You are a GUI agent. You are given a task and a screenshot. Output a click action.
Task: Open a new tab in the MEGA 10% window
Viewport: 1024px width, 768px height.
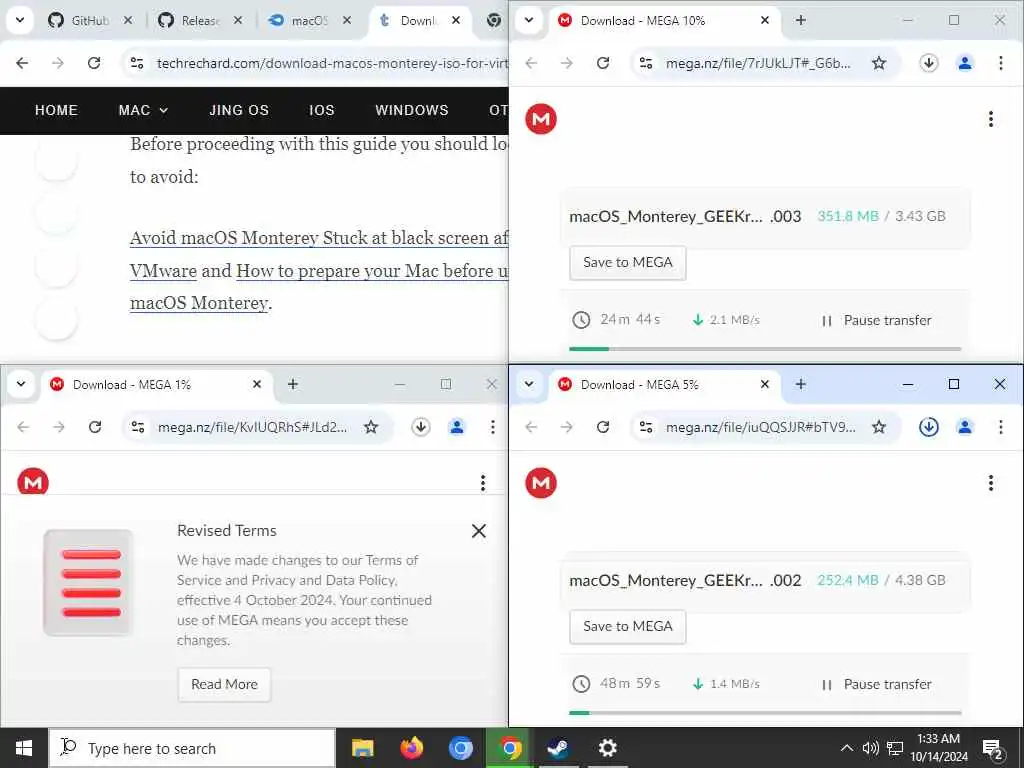(x=801, y=20)
